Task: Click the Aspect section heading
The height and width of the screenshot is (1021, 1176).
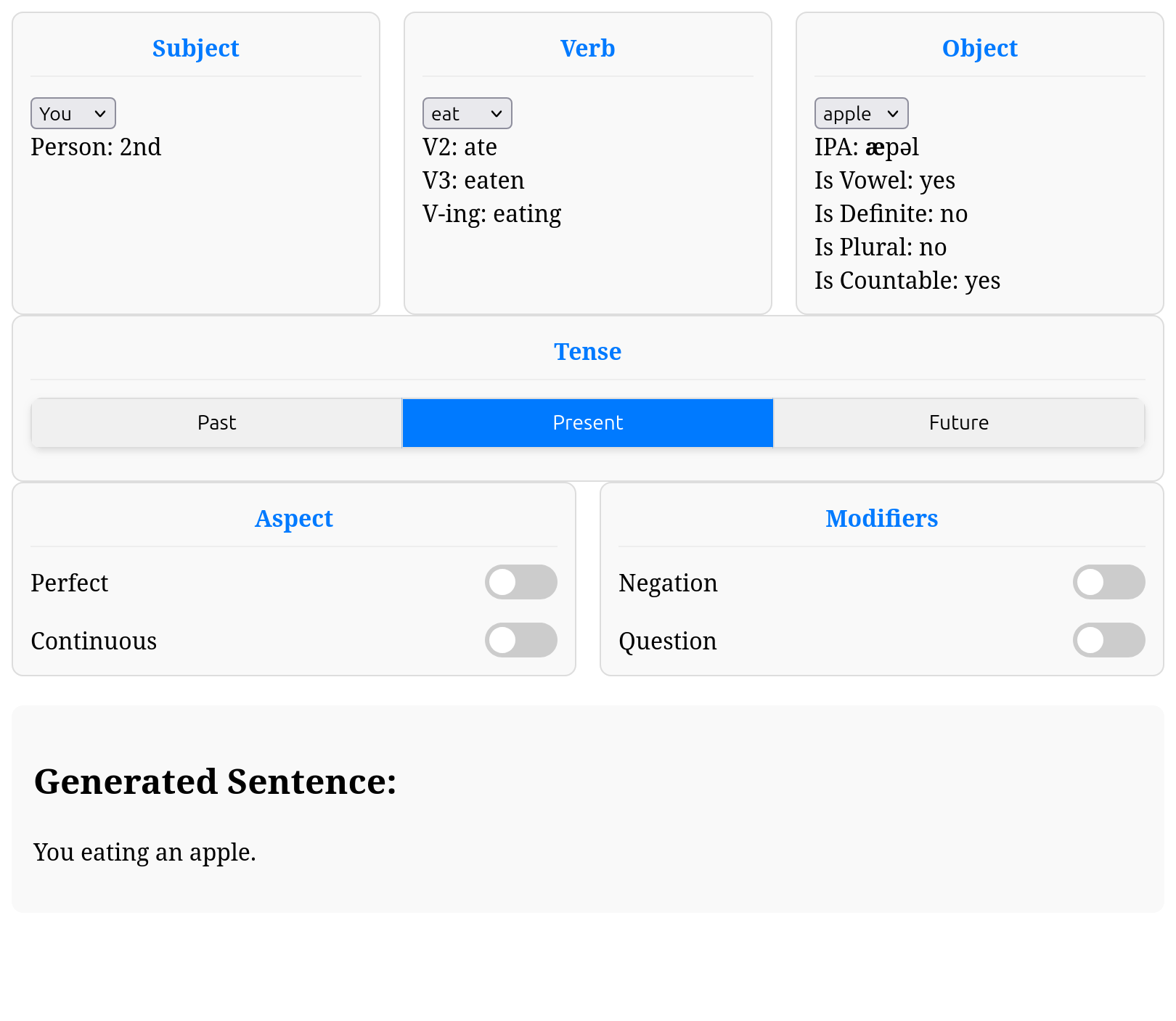Action: 294,518
